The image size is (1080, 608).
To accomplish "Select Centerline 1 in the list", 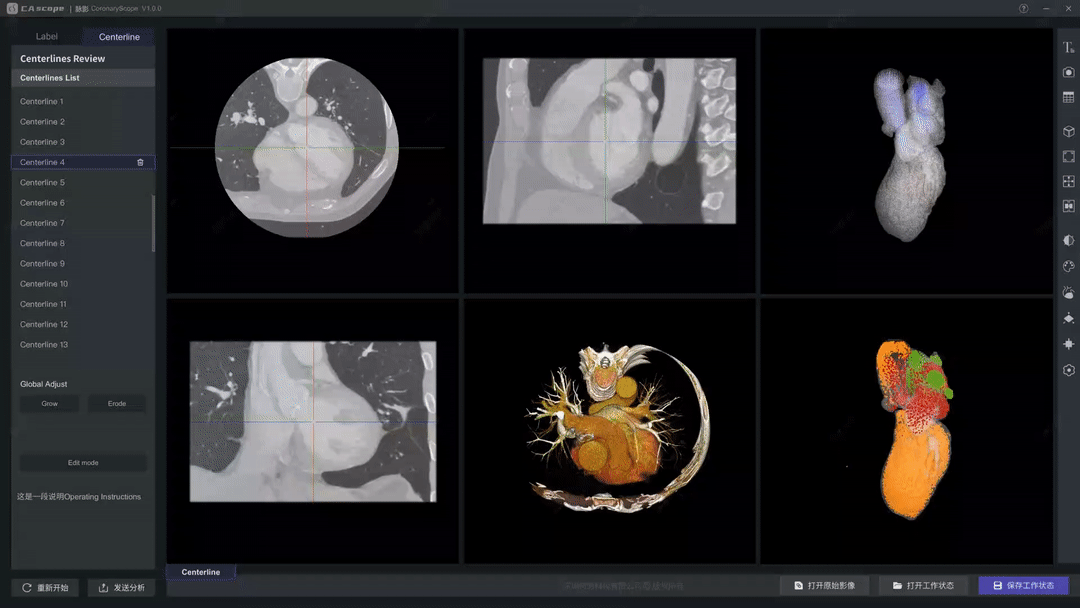I will [83, 101].
